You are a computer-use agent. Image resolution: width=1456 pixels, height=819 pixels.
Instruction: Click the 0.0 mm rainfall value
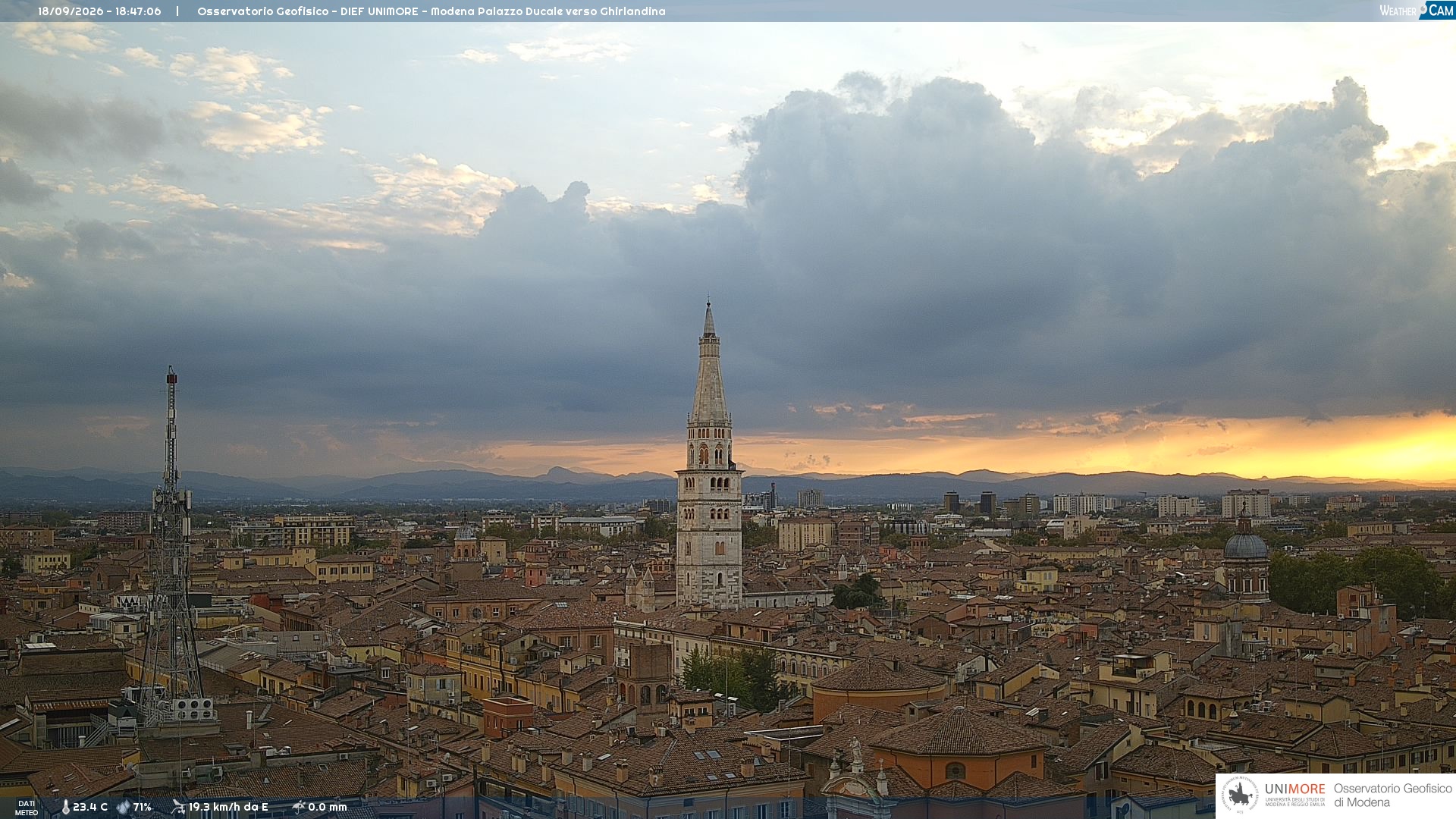pyautogui.click(x=328, y=807)
